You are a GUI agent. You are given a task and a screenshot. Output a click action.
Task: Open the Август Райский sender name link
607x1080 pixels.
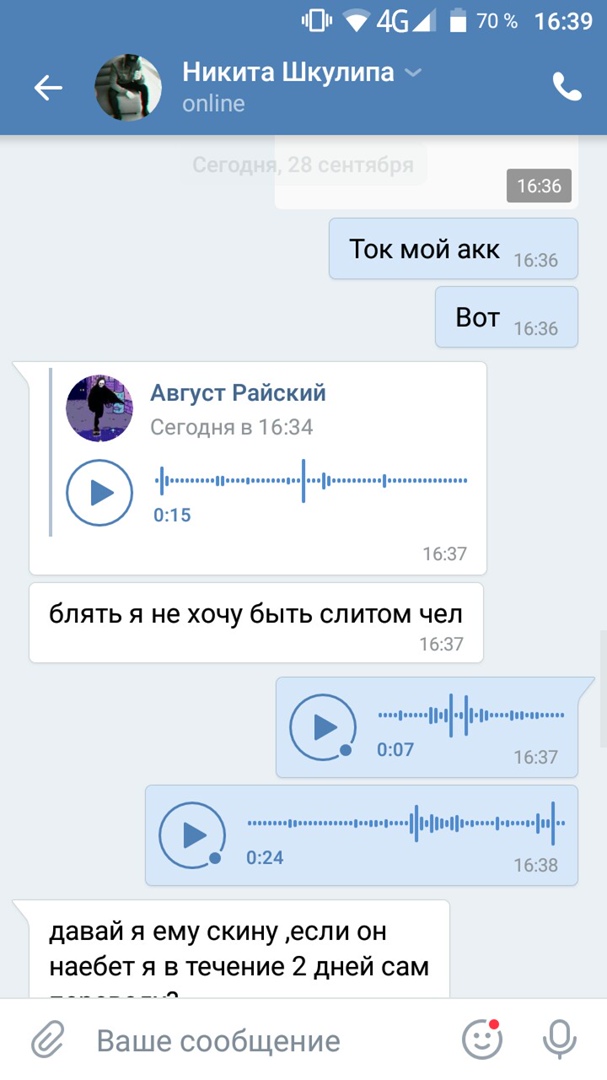pos(238,393)
